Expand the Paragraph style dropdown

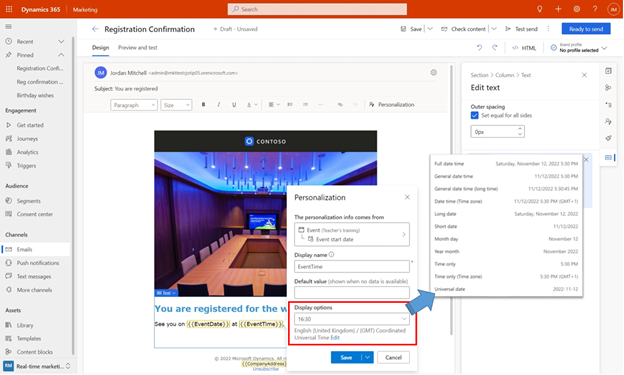(134, 105)
